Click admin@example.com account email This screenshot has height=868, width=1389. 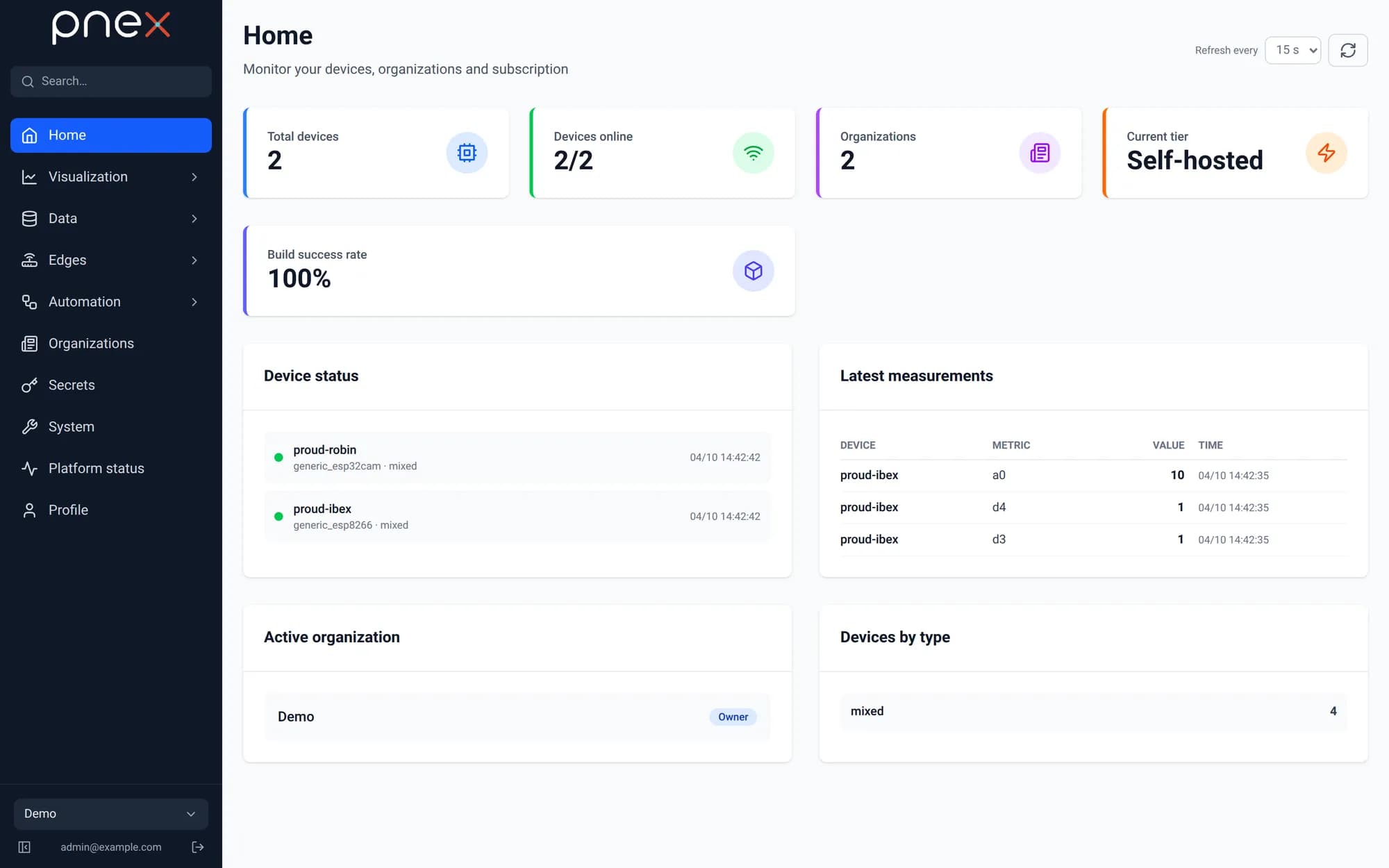(x=111, y=847)
